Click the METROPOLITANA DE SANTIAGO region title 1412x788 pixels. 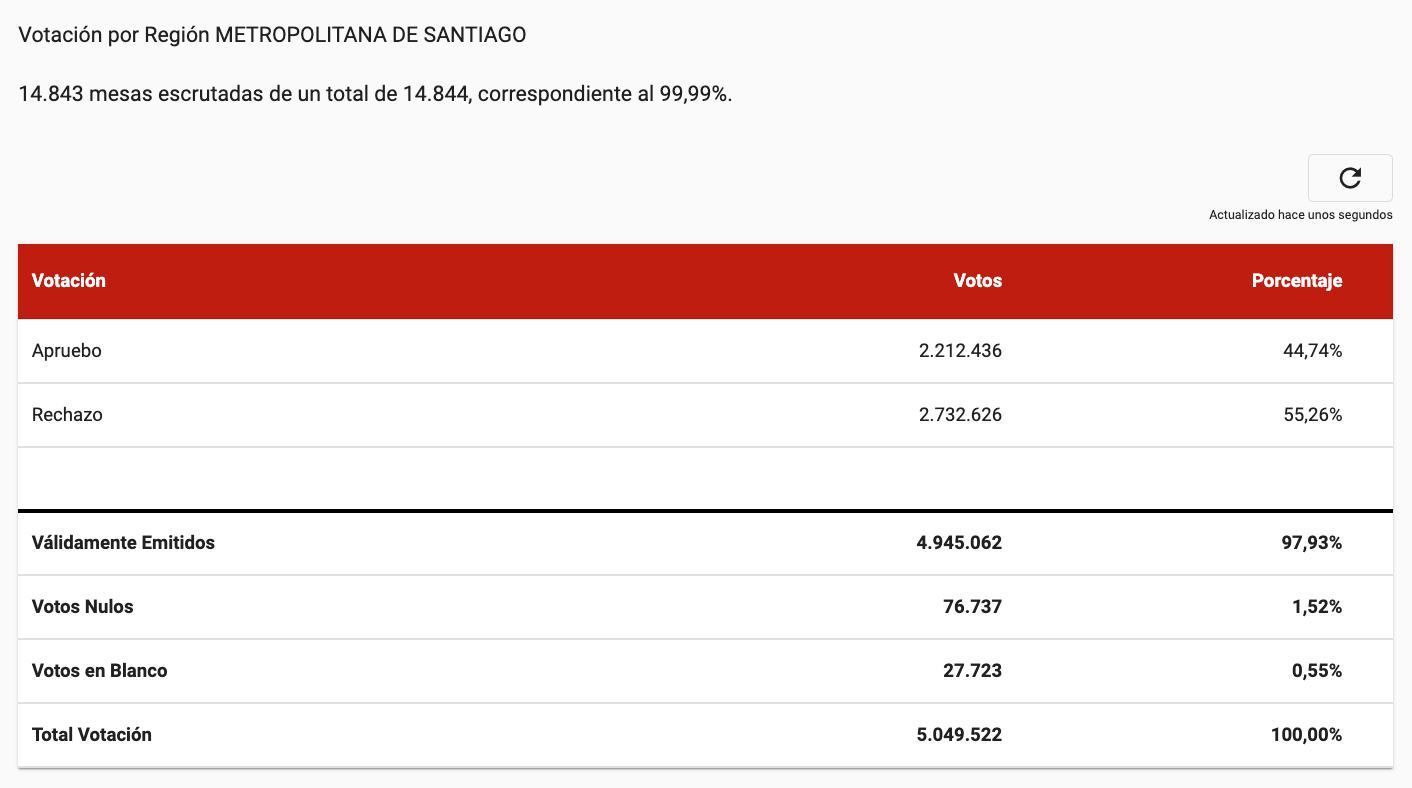tap(270, 33)
